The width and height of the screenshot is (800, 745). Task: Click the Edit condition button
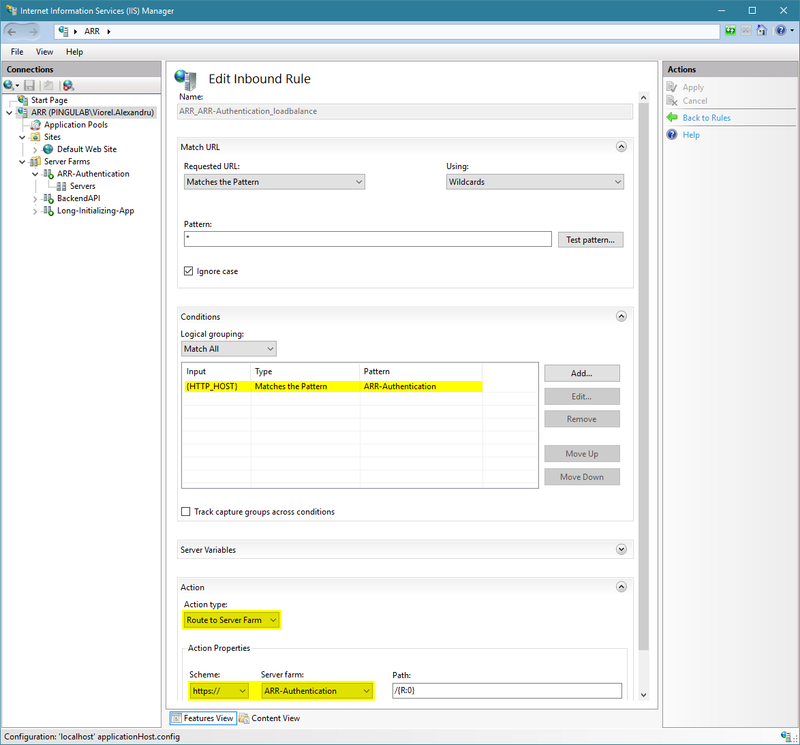point(582,396)
